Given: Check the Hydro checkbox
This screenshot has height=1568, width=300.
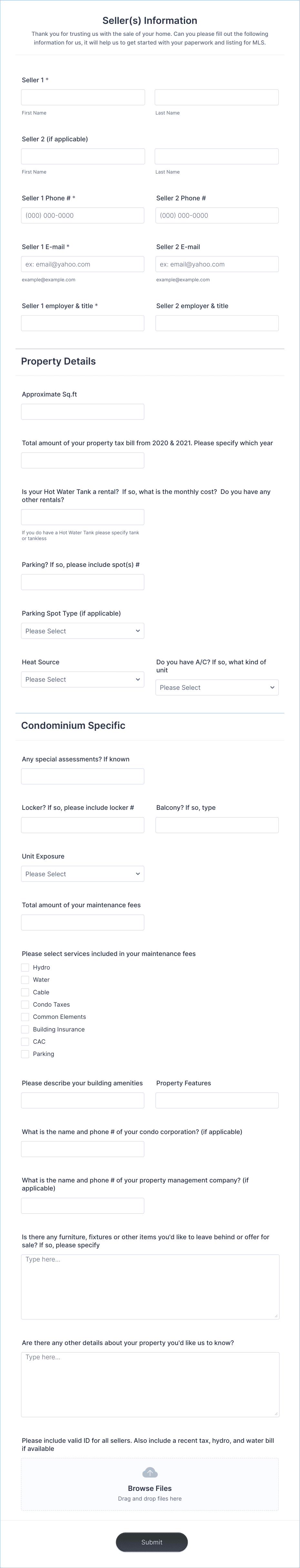Looking at the screenshot, I should point(25,967).
